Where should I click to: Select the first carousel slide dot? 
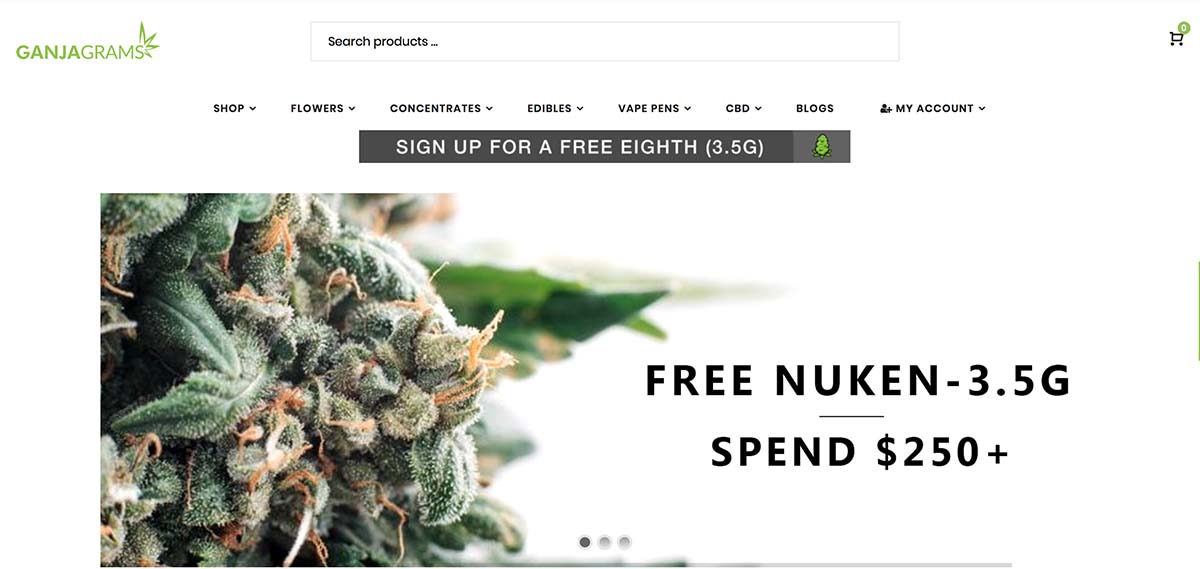coord(585,542)
